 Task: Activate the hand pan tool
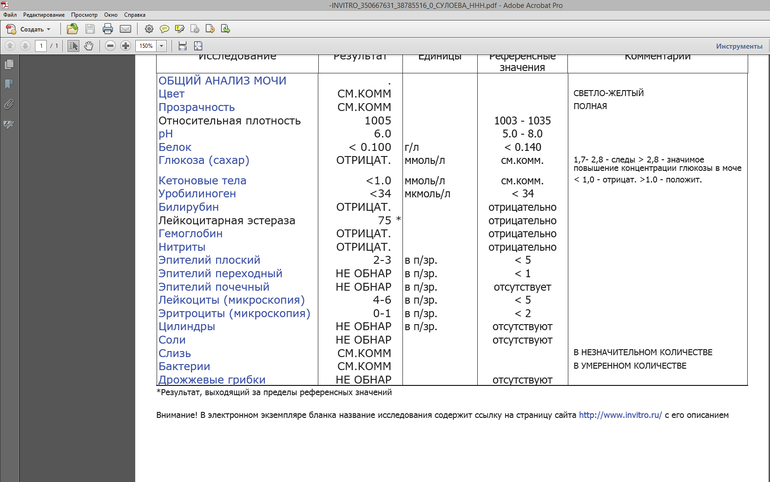tap(88, 46)
